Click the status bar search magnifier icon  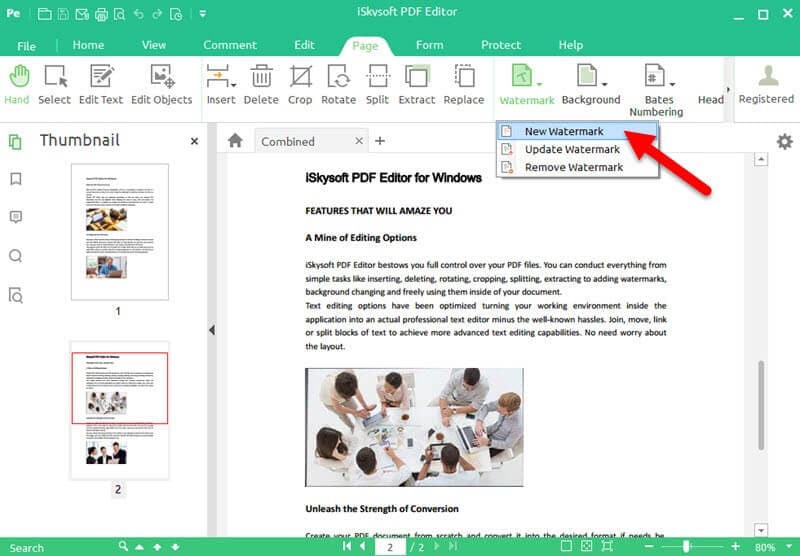123,547
